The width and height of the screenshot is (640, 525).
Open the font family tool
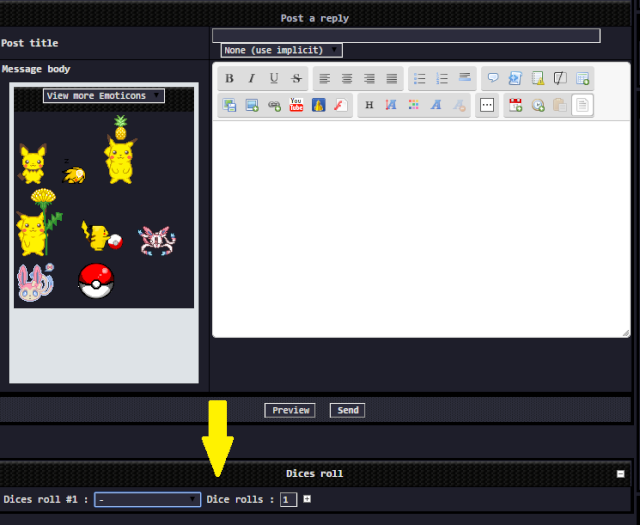coord(436,105)
